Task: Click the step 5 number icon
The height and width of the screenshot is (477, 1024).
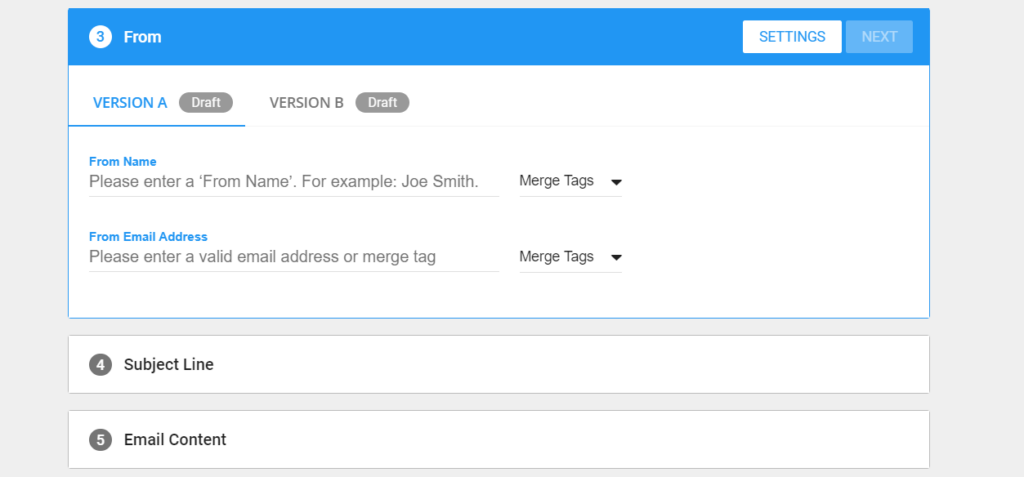Action: click(x=101, y=440)
